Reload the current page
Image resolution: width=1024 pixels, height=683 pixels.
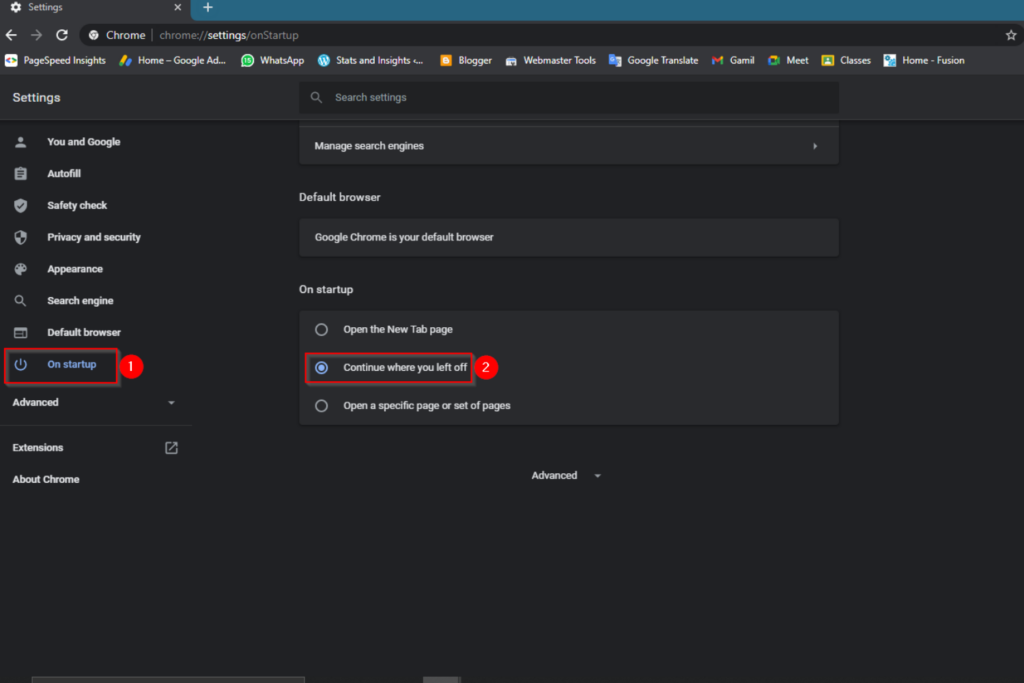tap(62, 34)
